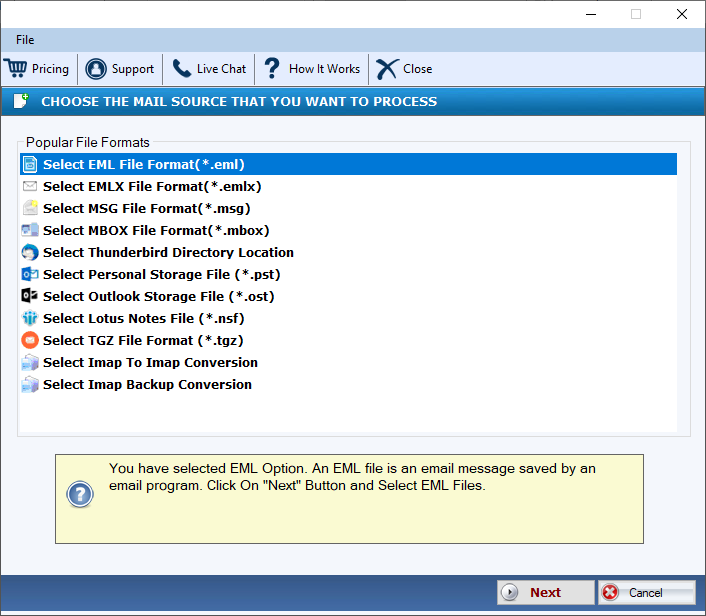Select Outlook Storage File (*.ost) option
706x616 pixels.
pos(159,297)
